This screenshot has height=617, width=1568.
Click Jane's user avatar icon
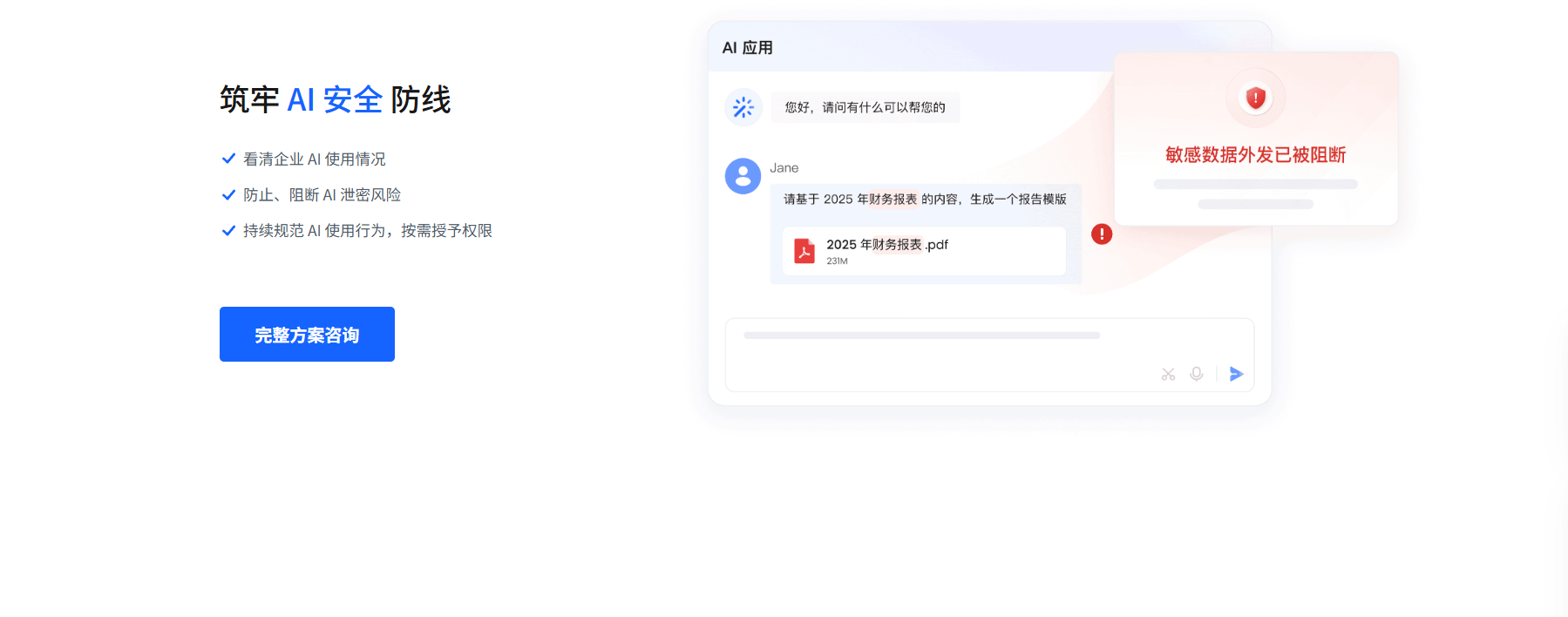click(743, 176)
